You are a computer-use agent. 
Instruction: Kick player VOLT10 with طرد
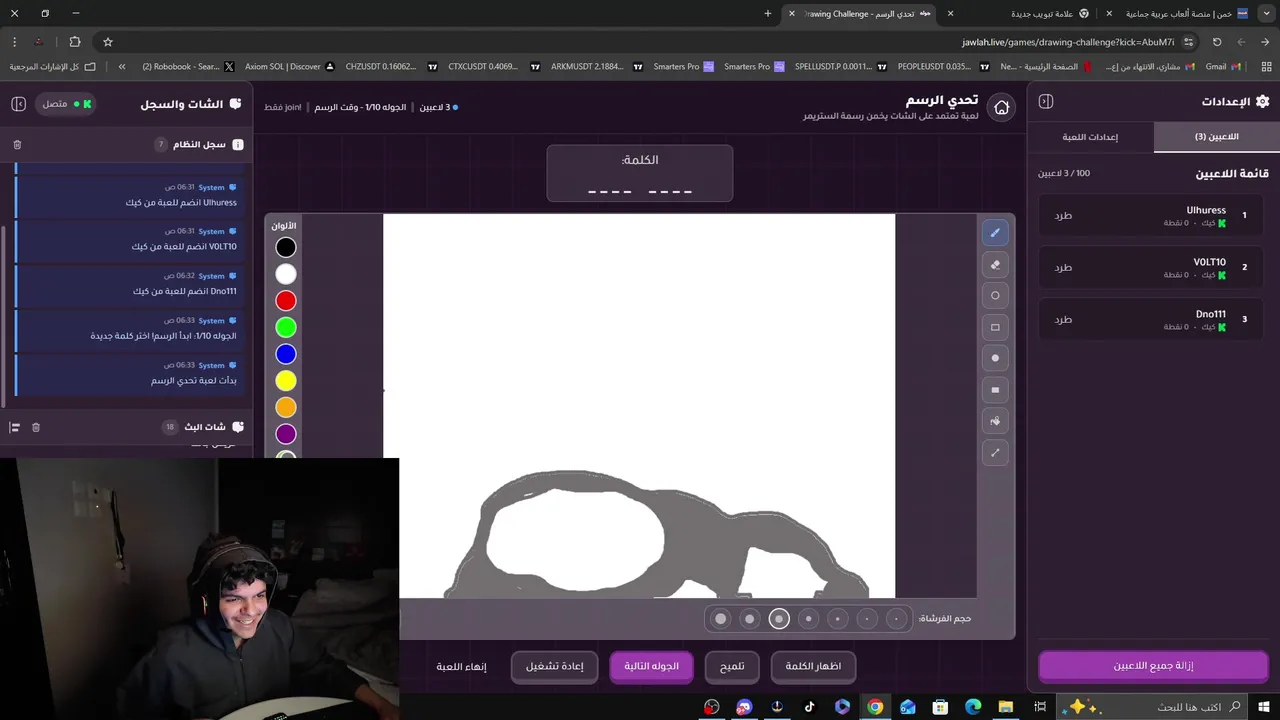1063,267
